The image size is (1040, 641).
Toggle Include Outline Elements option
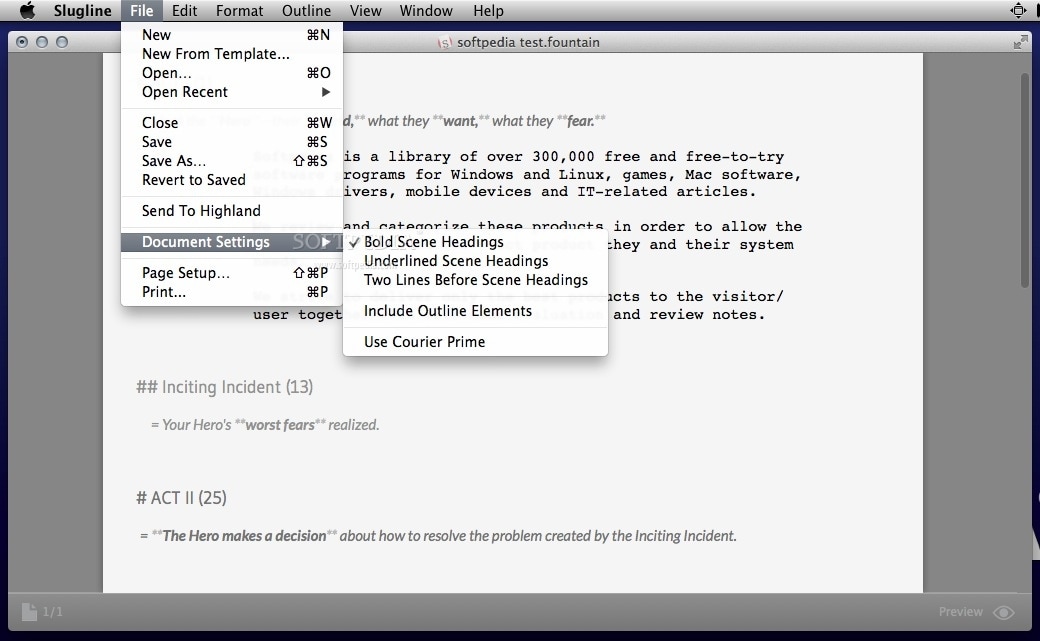475,311
